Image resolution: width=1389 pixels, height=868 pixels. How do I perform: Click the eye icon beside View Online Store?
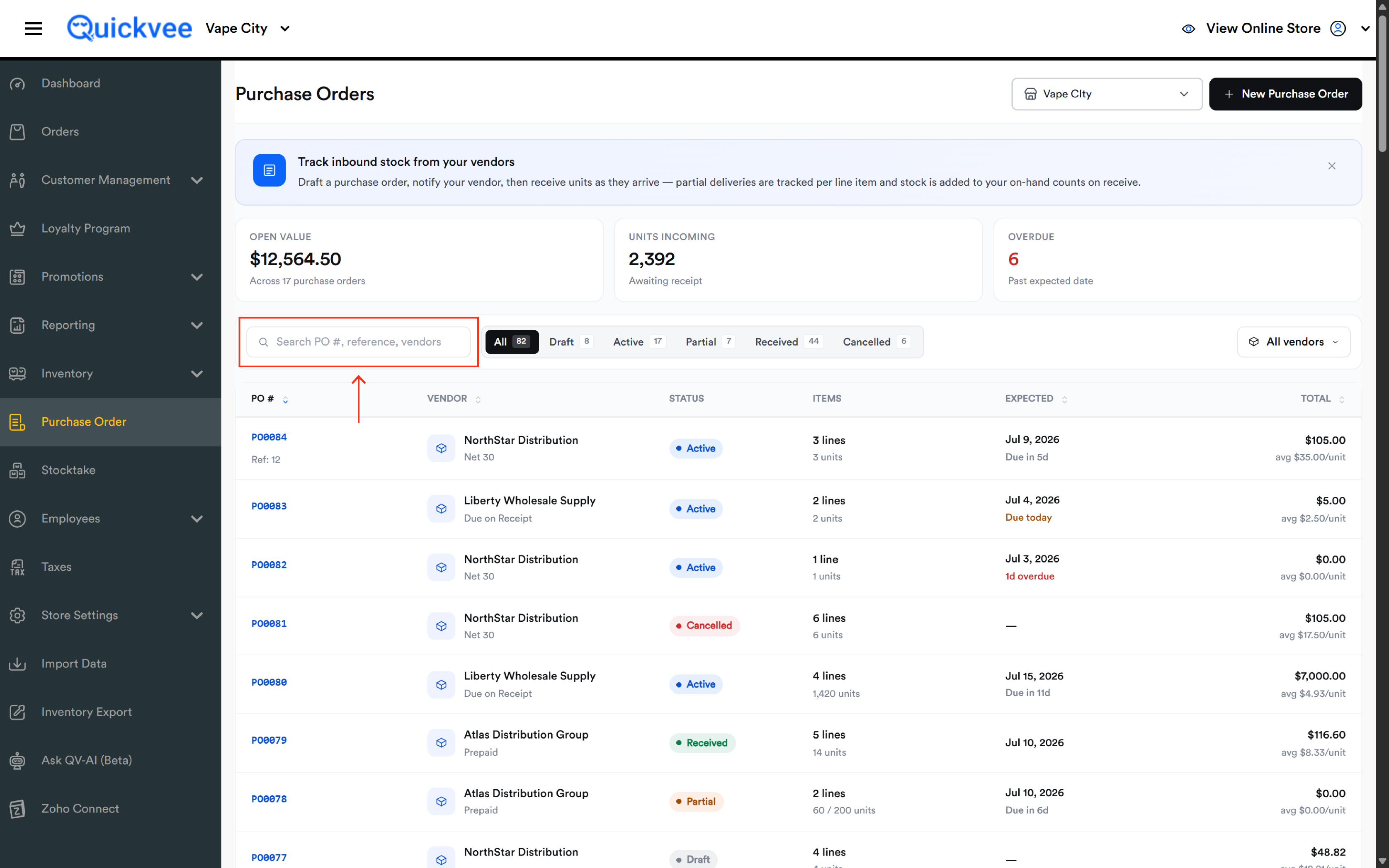[x=1188, y=29]
